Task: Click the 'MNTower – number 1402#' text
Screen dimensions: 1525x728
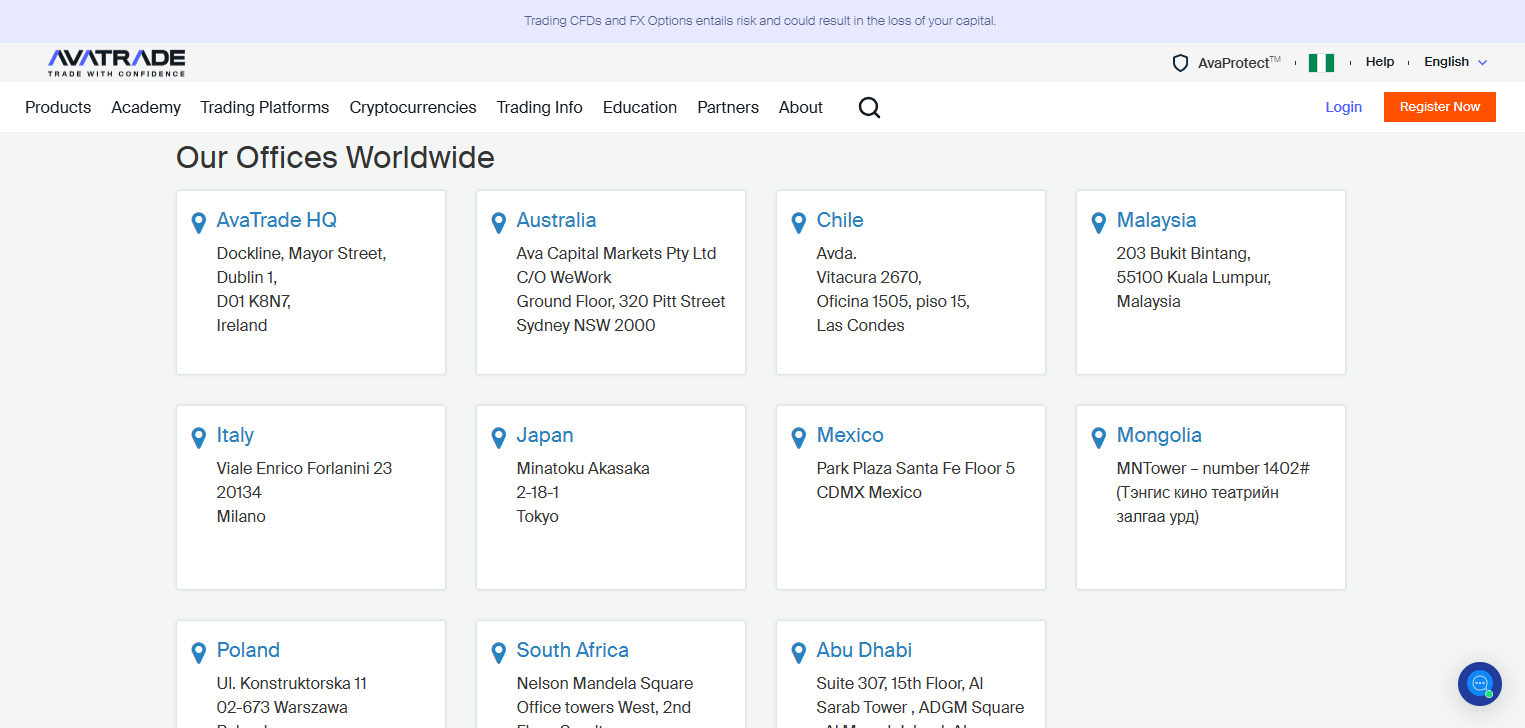Action: (1213, 469)
